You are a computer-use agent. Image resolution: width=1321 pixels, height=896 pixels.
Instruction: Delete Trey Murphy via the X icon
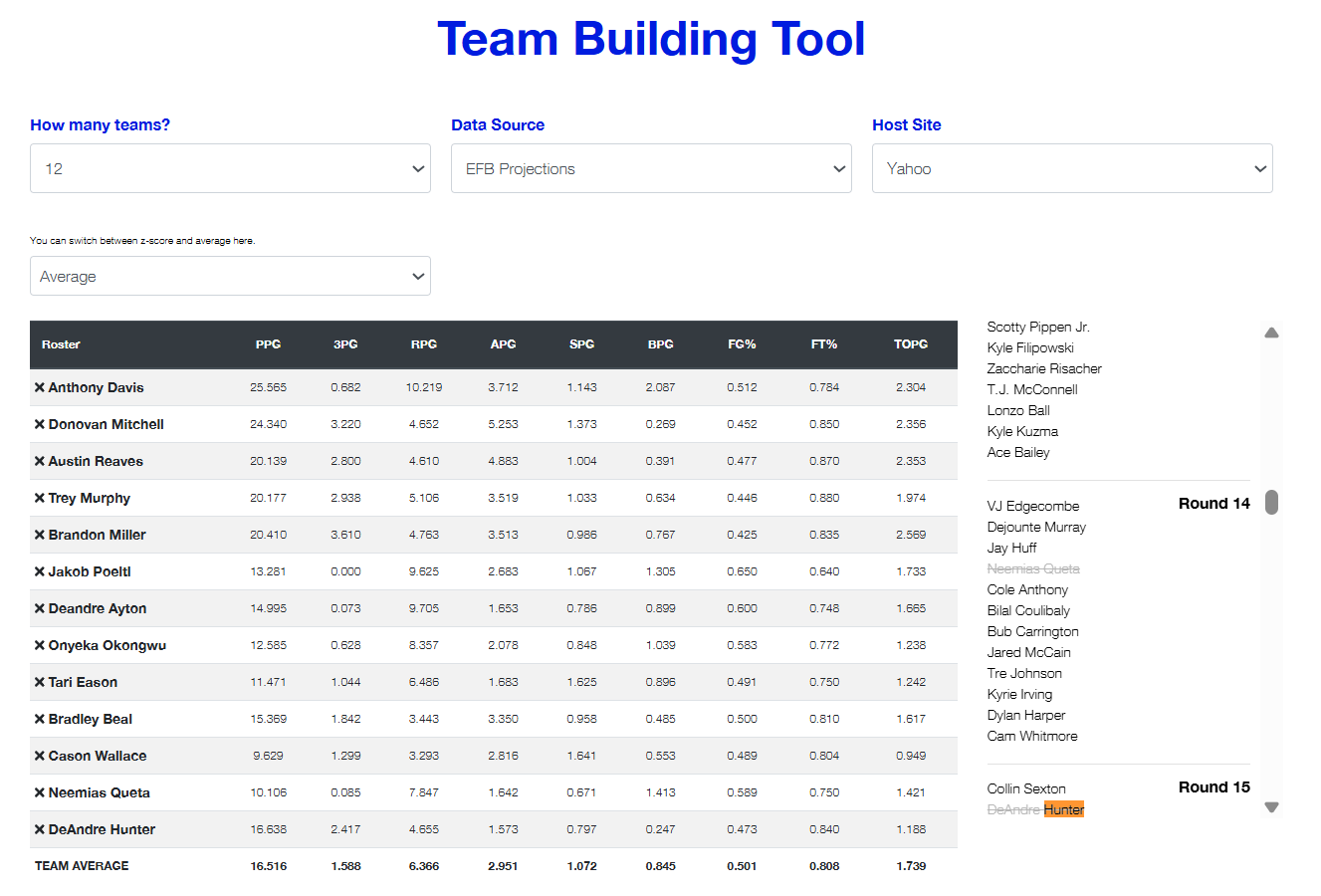tap(40, 498)
